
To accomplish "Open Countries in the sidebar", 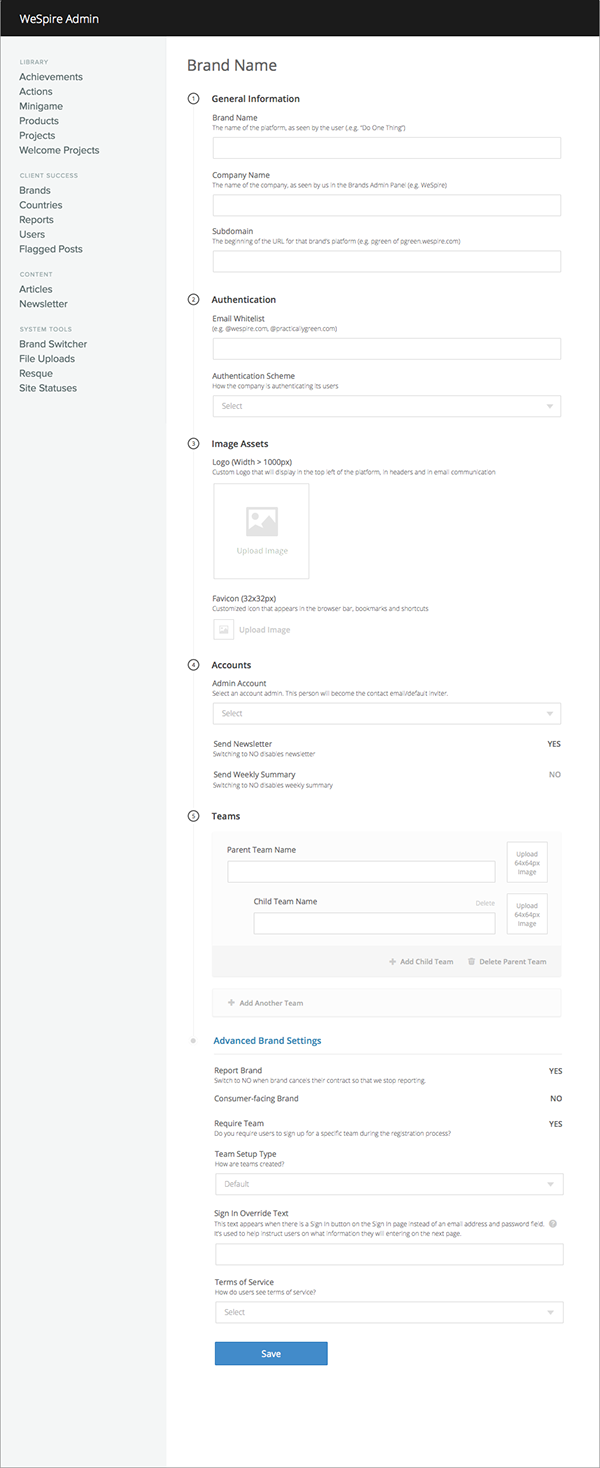I will click(41, 205).
